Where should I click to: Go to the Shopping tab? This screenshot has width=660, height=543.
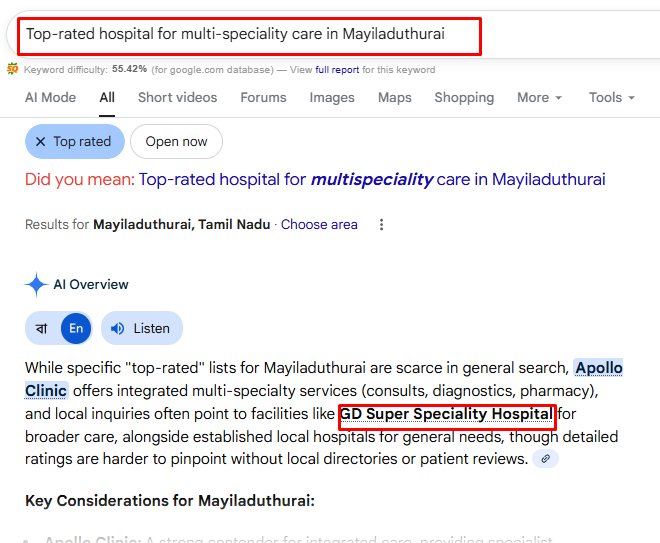463,97
